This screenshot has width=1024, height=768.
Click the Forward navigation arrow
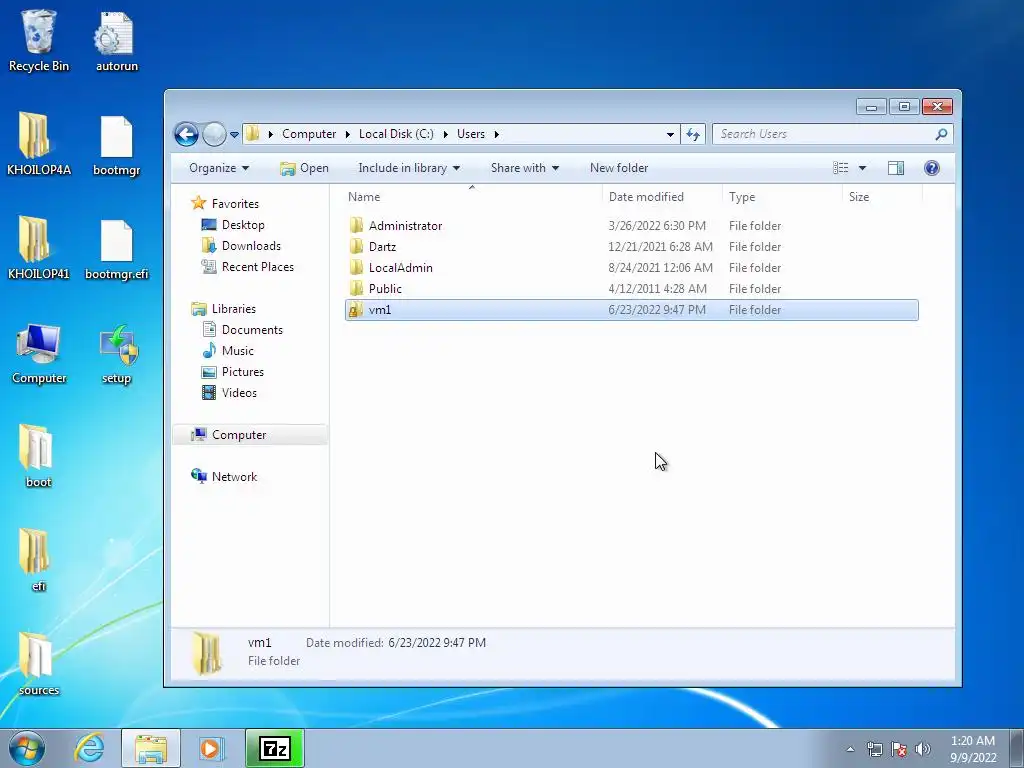[214, 135]
